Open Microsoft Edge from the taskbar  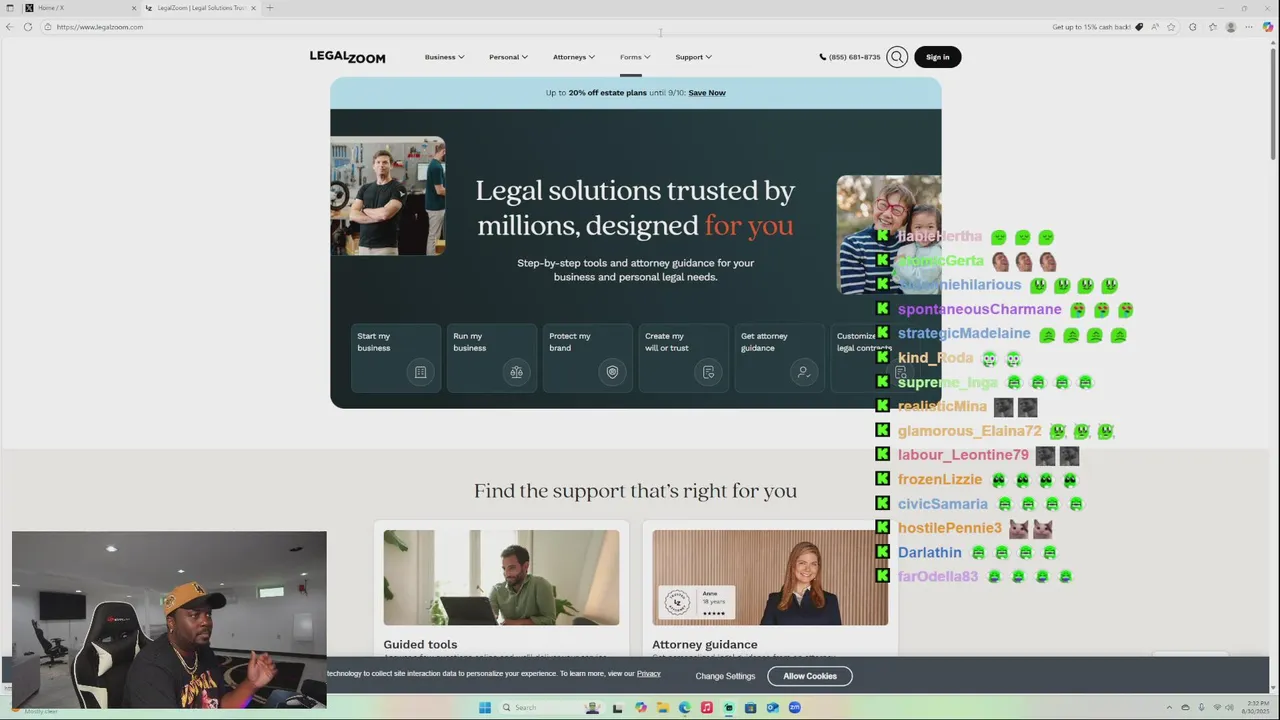pos(684,708)
